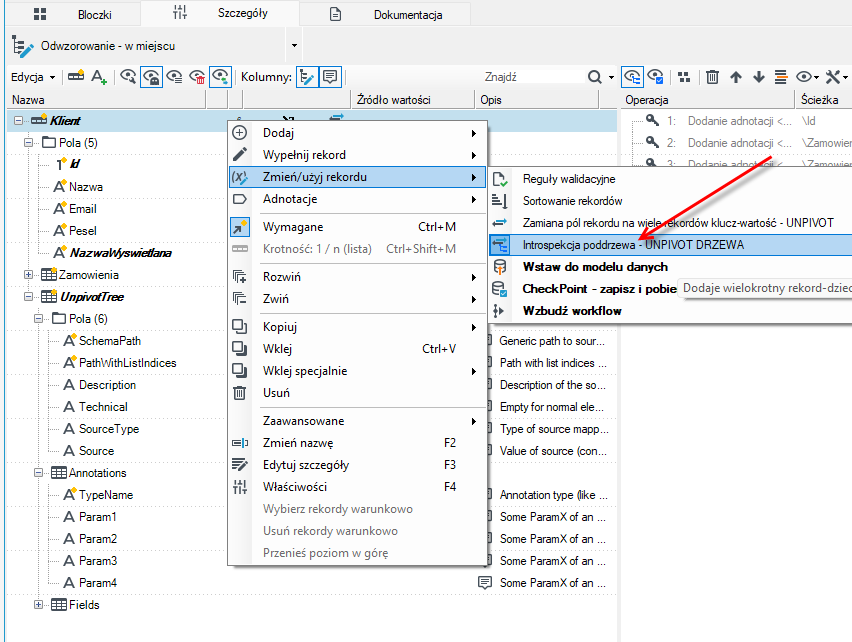This screenshot has width=852, height=642.
Task: Toggle the tree edit column button
Action: point(306,77)
